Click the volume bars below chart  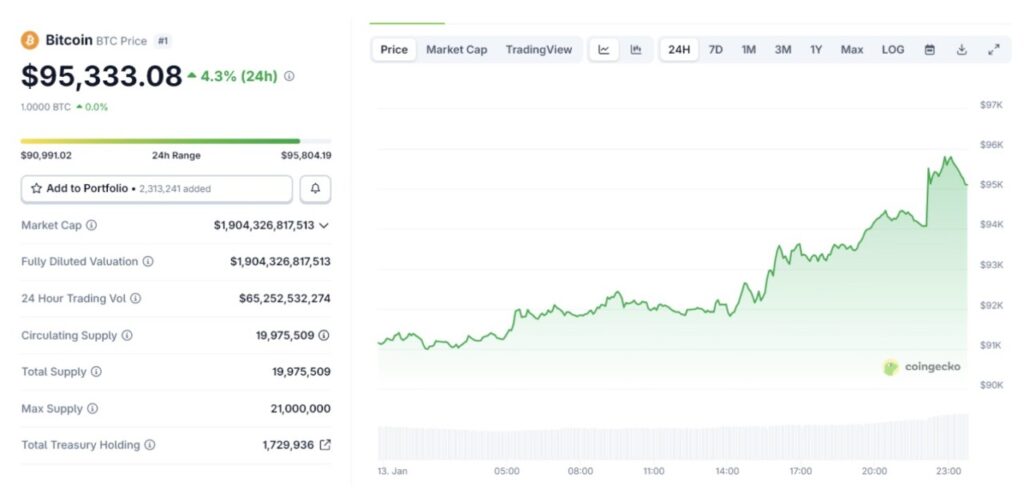672,443
